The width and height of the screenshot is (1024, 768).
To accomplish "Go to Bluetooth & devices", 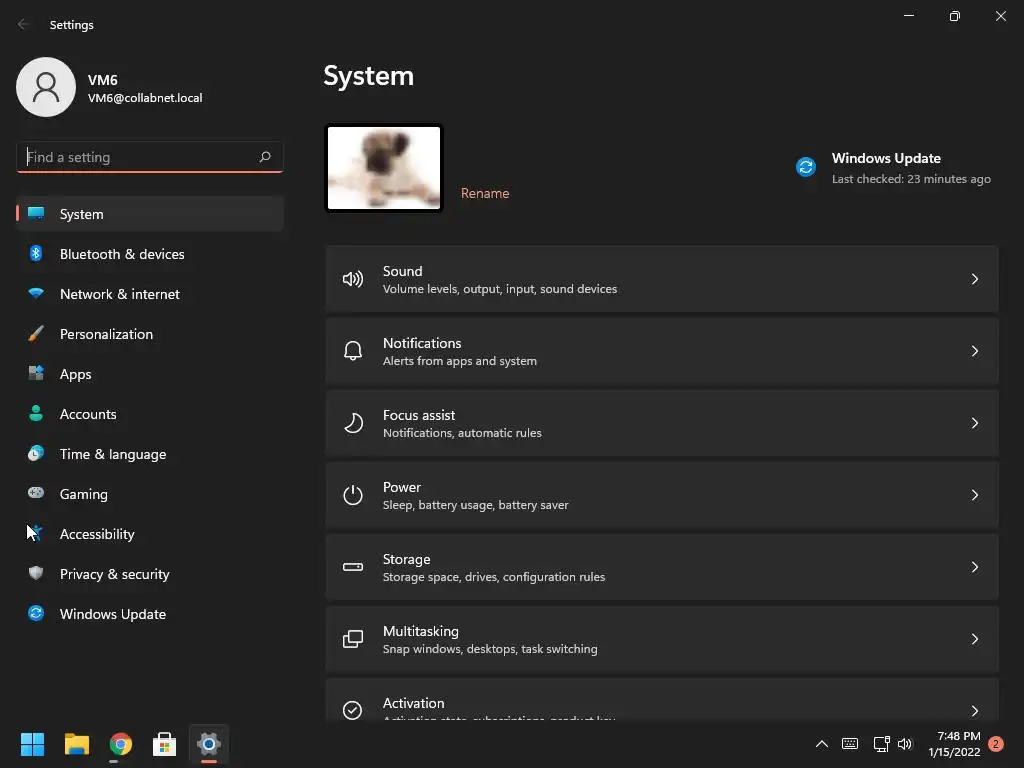I will [x=150, y=253].
